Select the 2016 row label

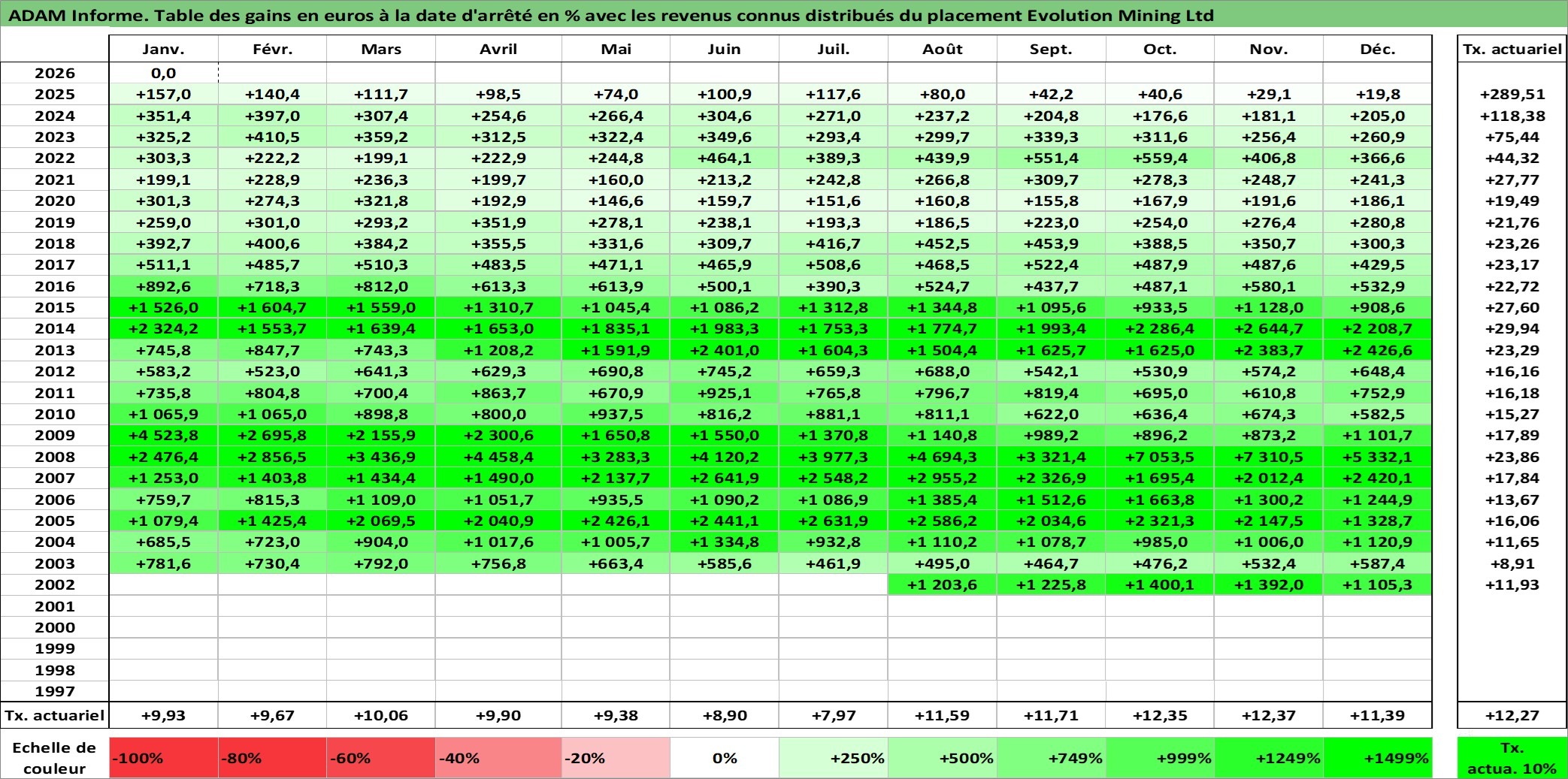click(55, 286)
